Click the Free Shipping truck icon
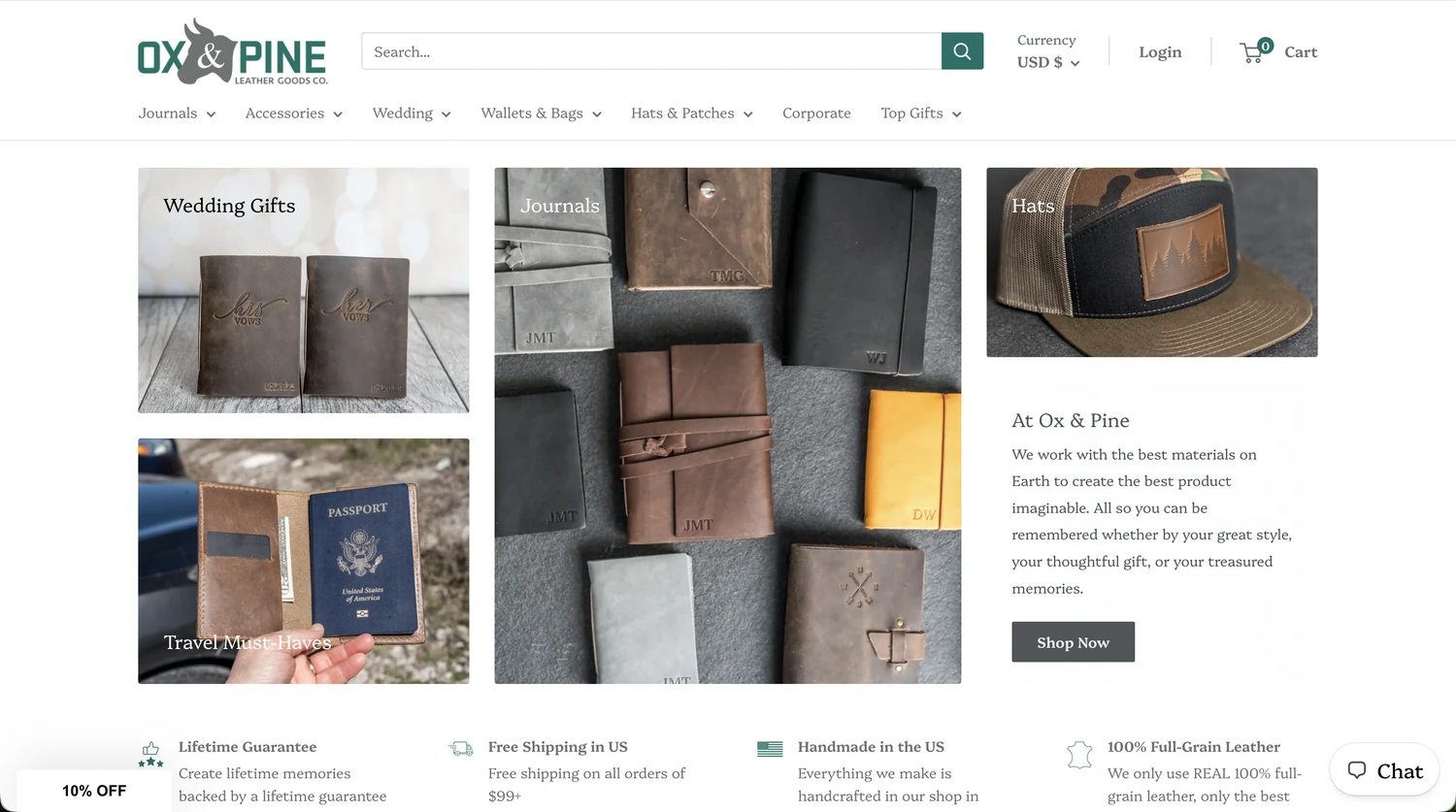This screenshot has width=1456, height=812. tap(460, 748)
